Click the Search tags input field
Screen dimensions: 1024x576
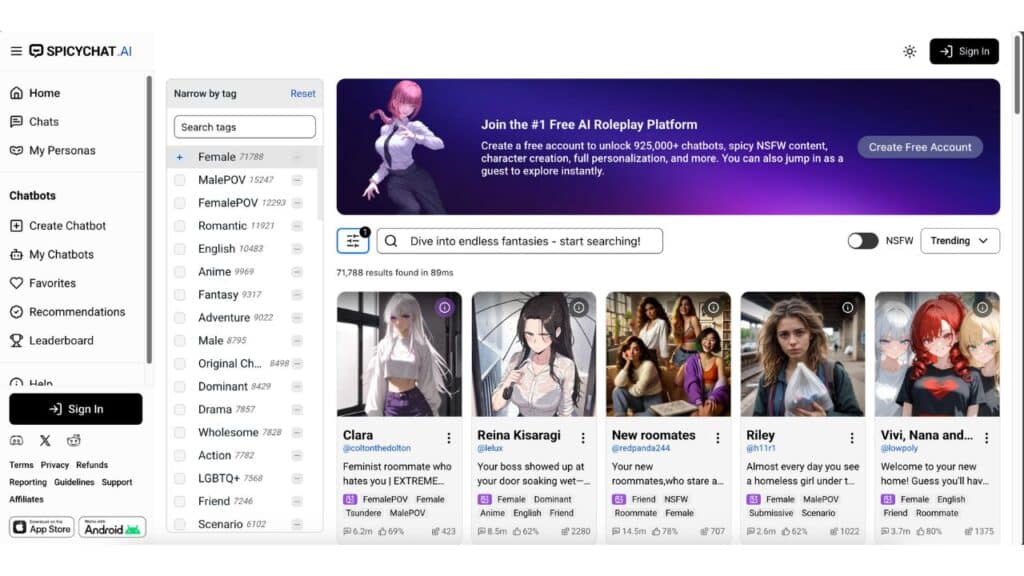click(x=244, y=127)
